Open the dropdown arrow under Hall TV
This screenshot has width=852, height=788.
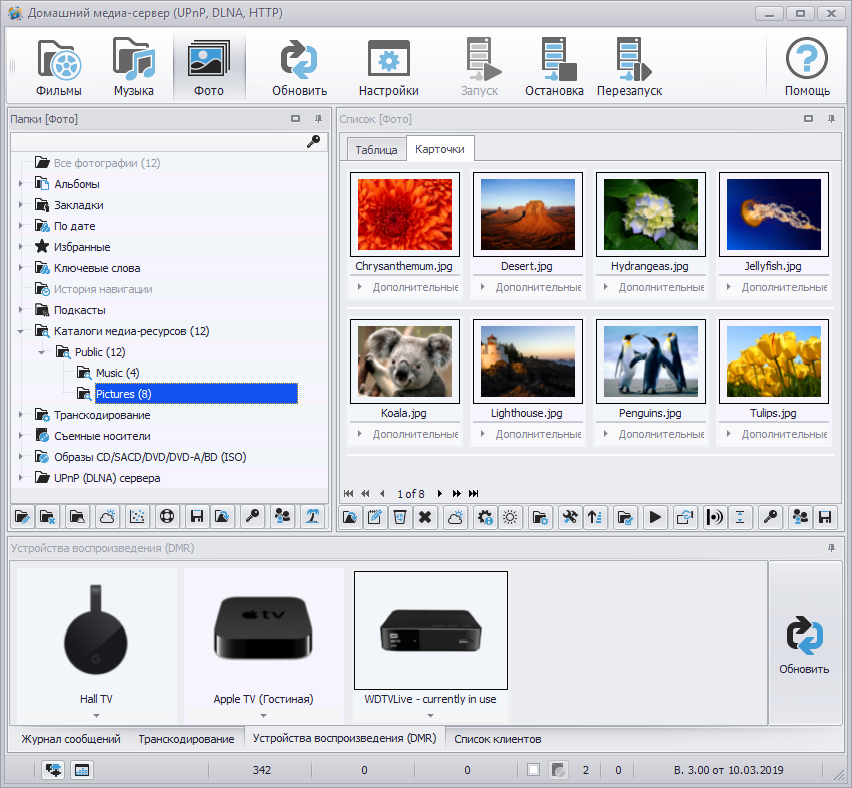click(x=96, y=716)
